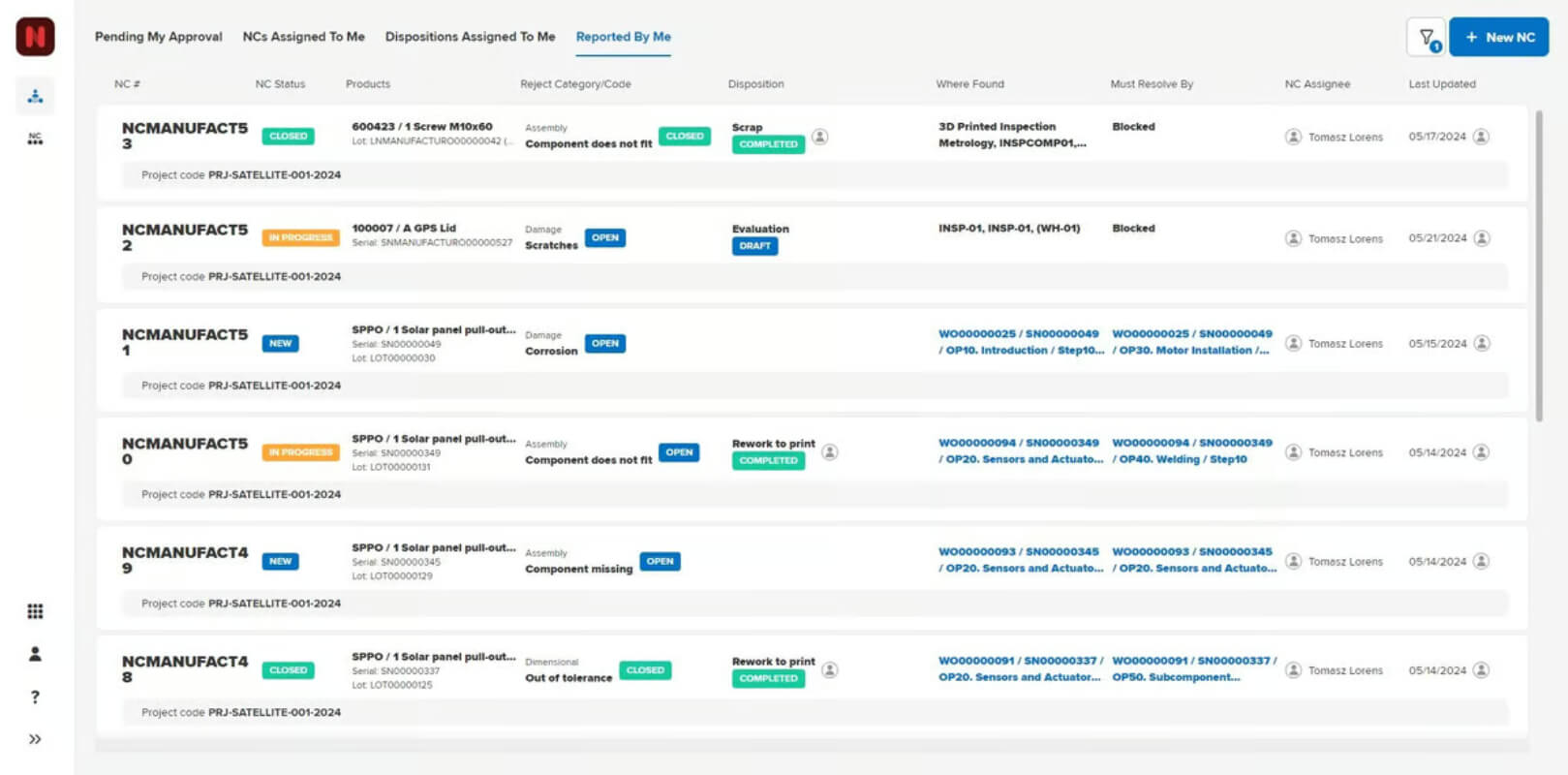Click the COMPLETED badge under Scrap
The height and width of the screenshot is (775, 1568).
[x=768, y=144]
